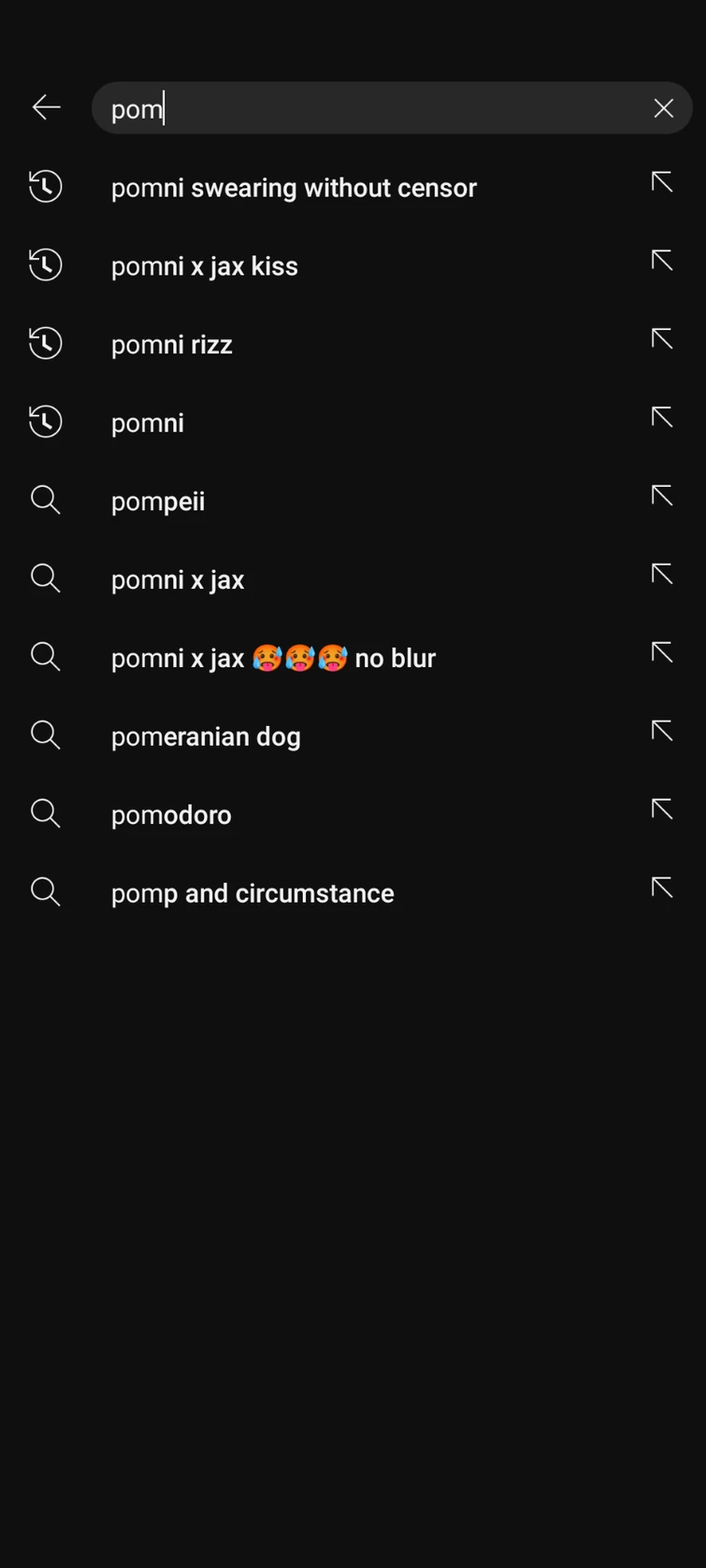Select "pomni x jax kiss" suggestion
The image size is (706, 1568).
(x=205, y=266)
